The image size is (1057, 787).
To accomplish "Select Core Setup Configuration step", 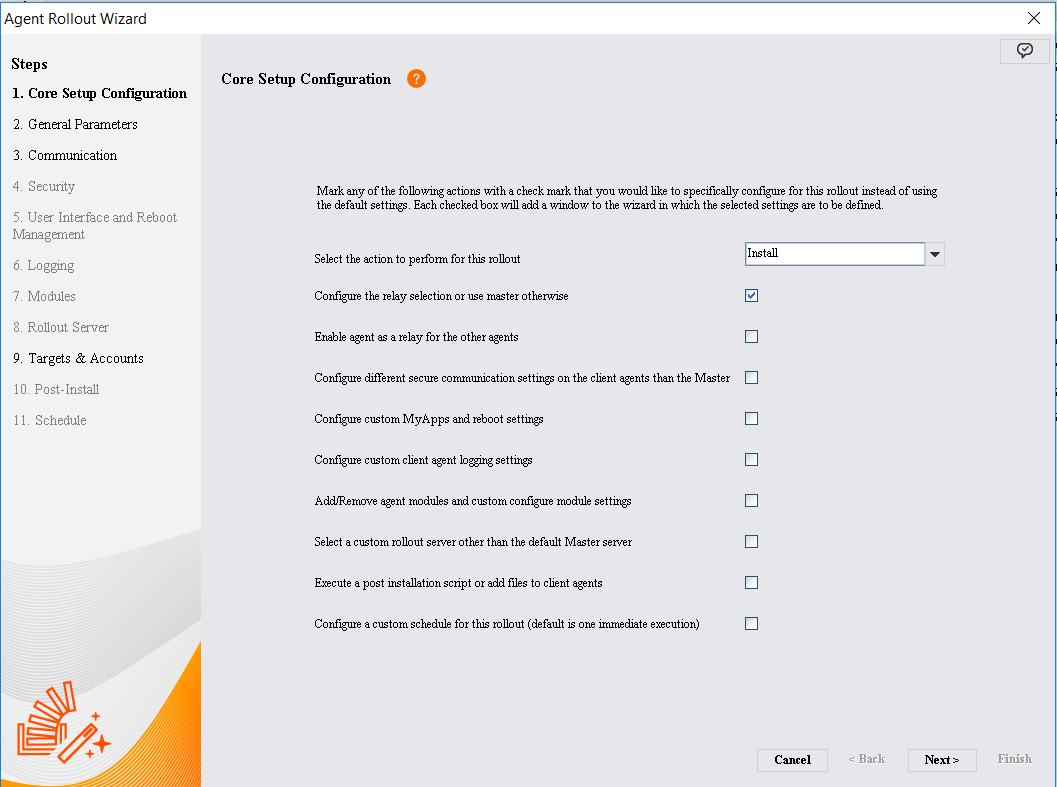I will (x=100, y=94).
